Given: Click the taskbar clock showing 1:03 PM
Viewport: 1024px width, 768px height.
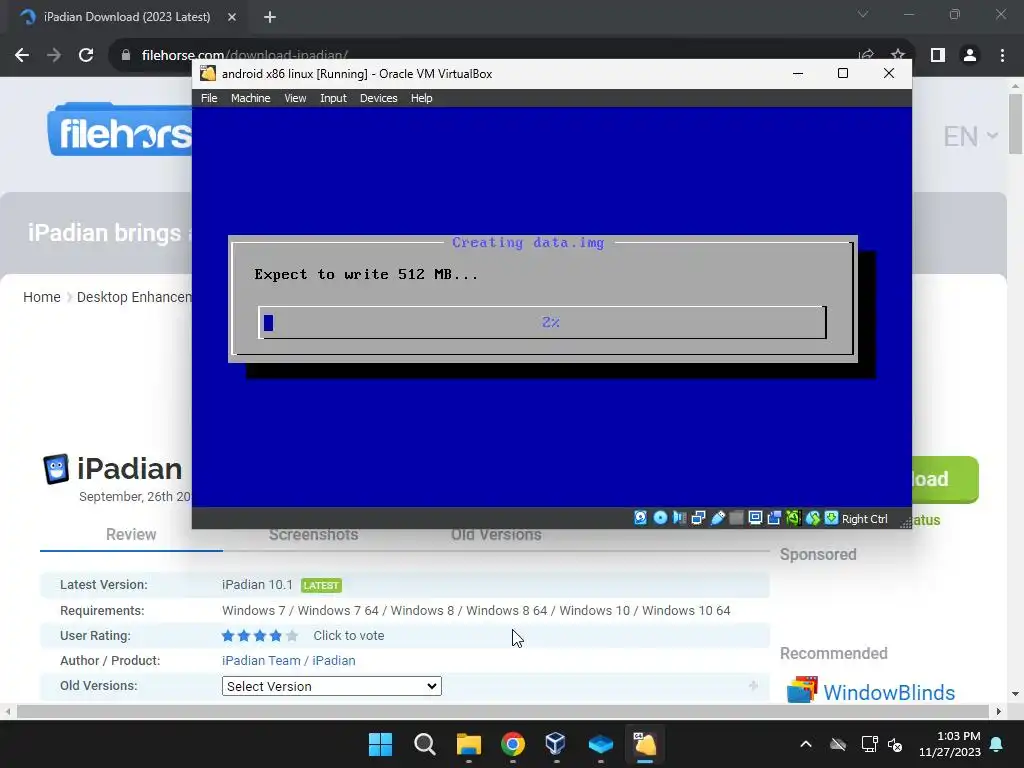Looking at the screenshot, I should point(950,744).
